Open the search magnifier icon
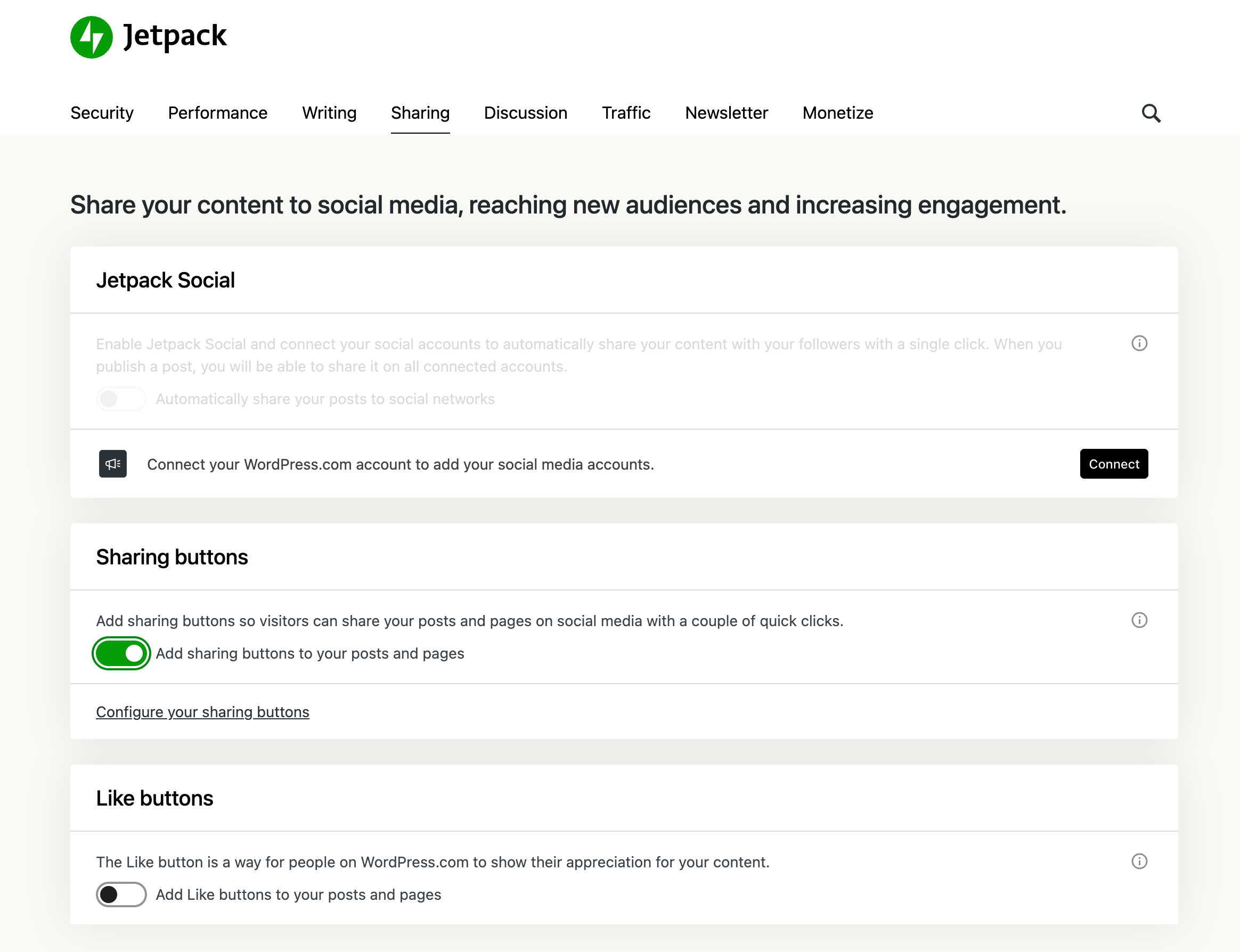 pos(1151,113)
